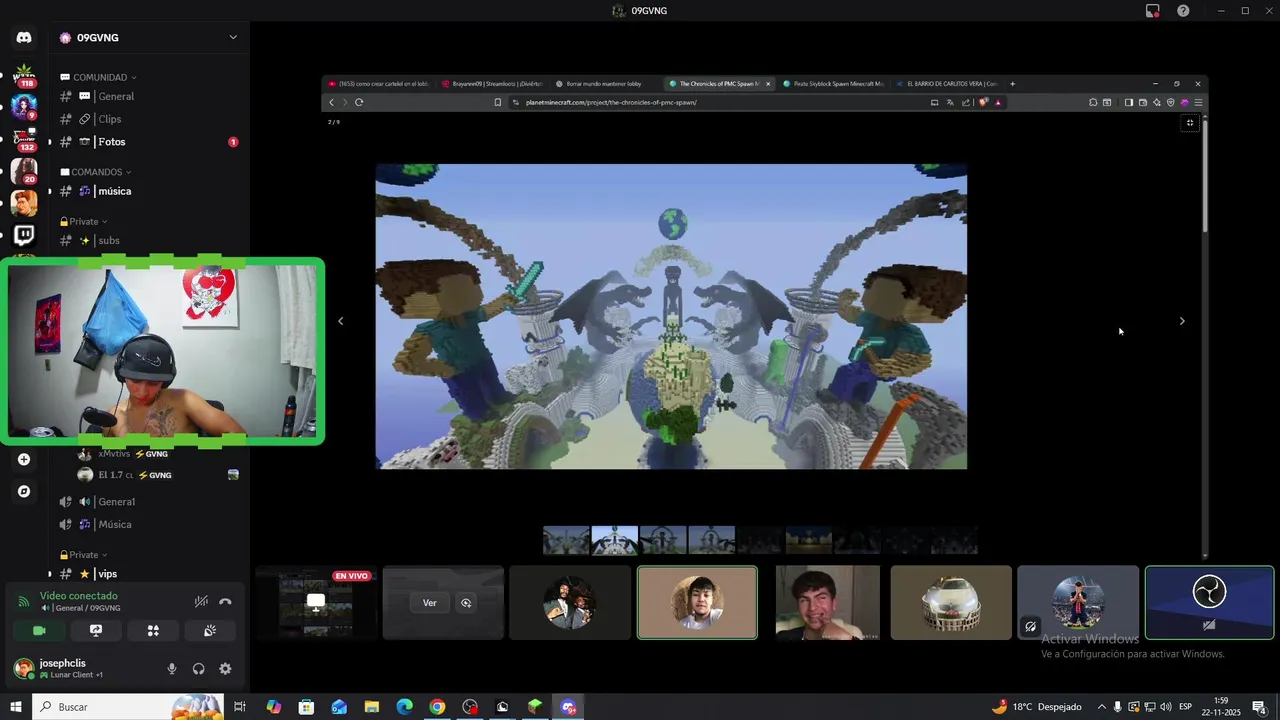Open Windows notification center
1280x720 pixels.
coord(1260,707)
